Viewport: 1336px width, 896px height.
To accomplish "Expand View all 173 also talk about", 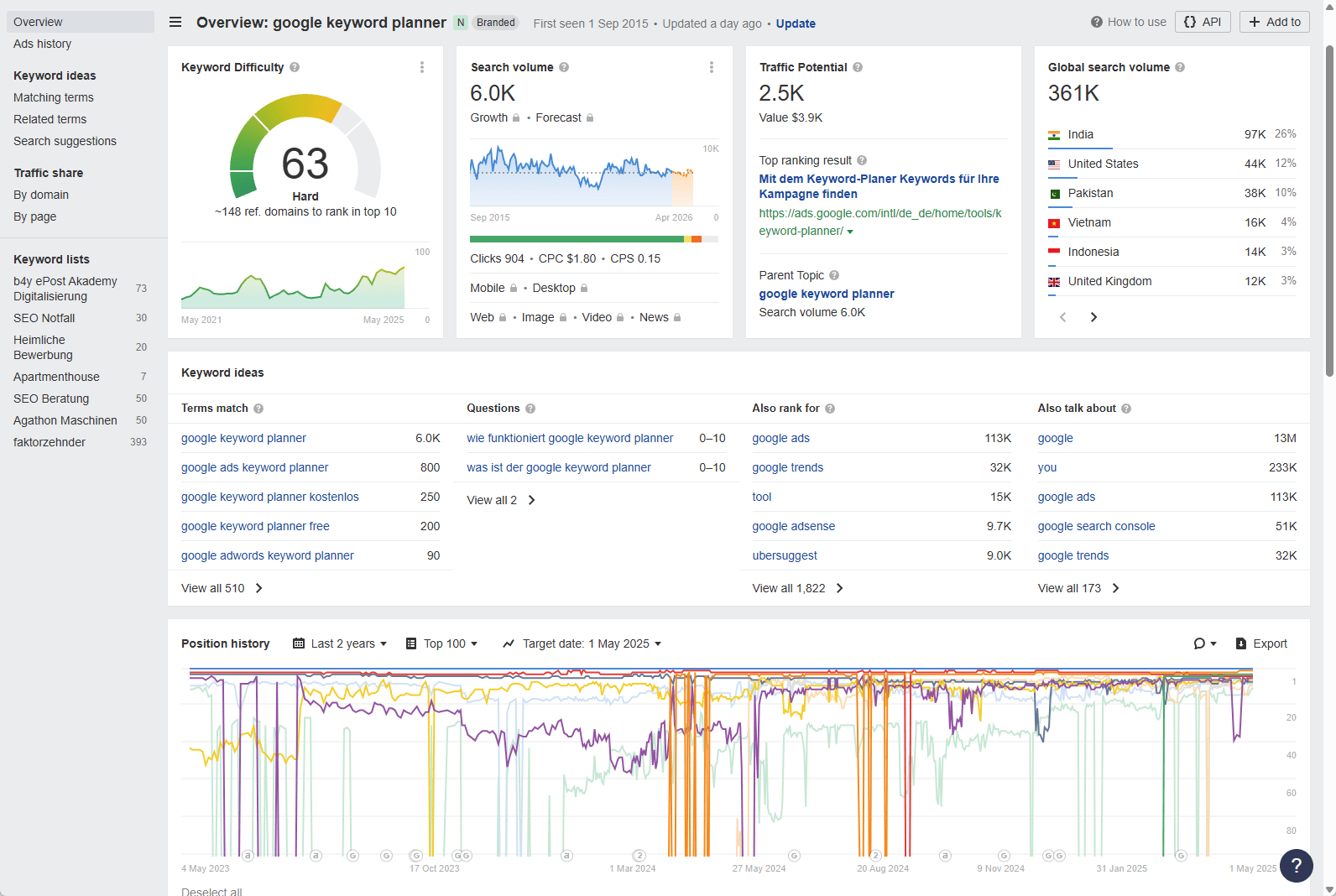I will pyautogui.click(x=1078, y=588).
